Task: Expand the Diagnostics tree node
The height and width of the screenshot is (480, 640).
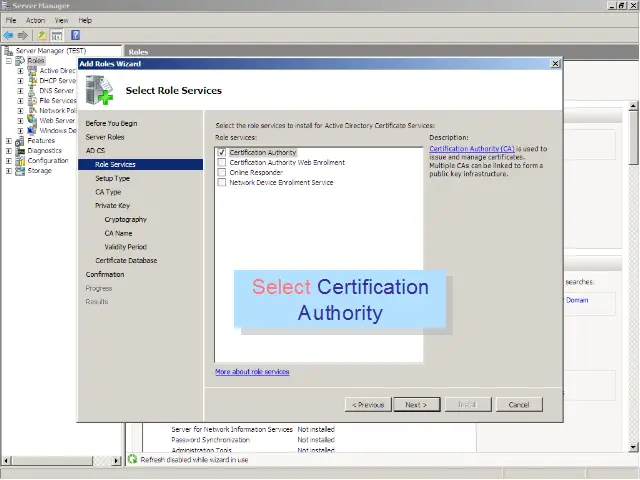Action: point(9,151)
